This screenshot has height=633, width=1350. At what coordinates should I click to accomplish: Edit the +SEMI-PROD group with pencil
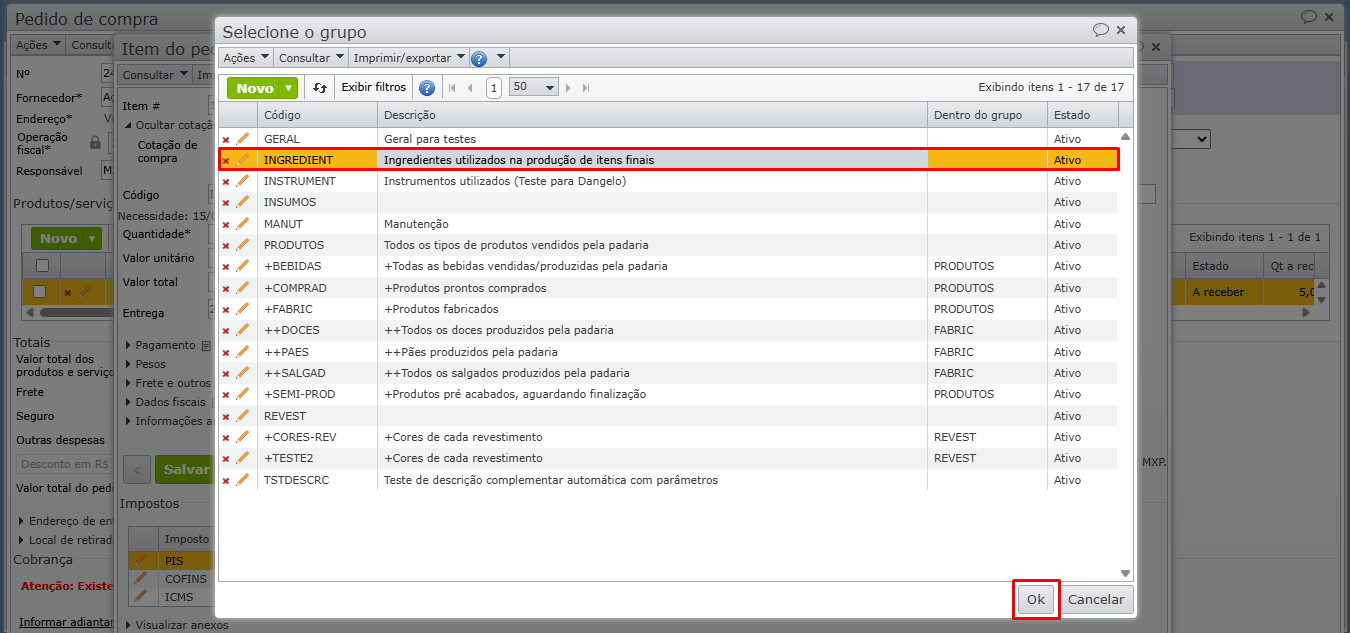(242, 394)
